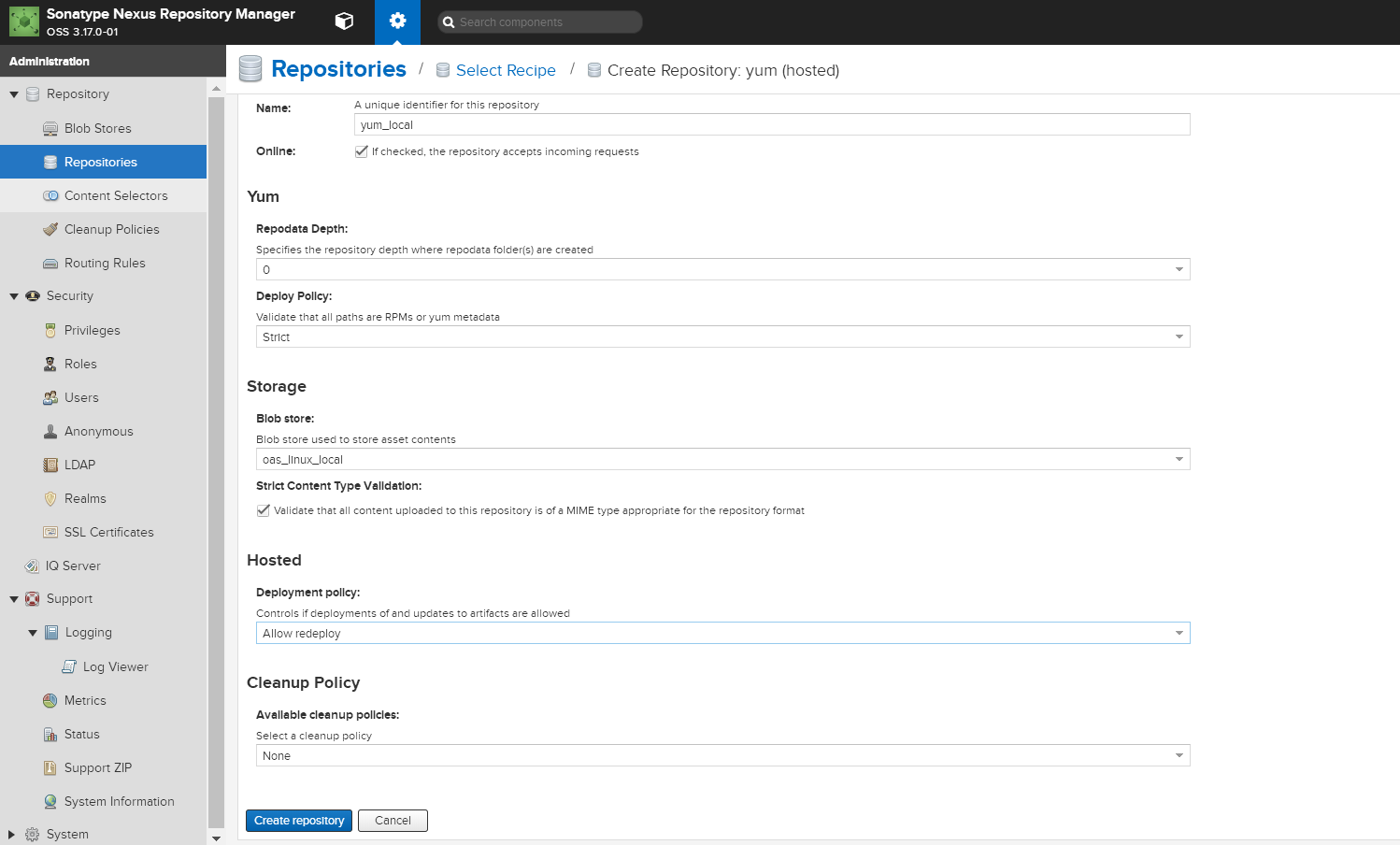Open System Information menu item
Viewport: 1400px width, 845px height.
(x=103, y=801)
